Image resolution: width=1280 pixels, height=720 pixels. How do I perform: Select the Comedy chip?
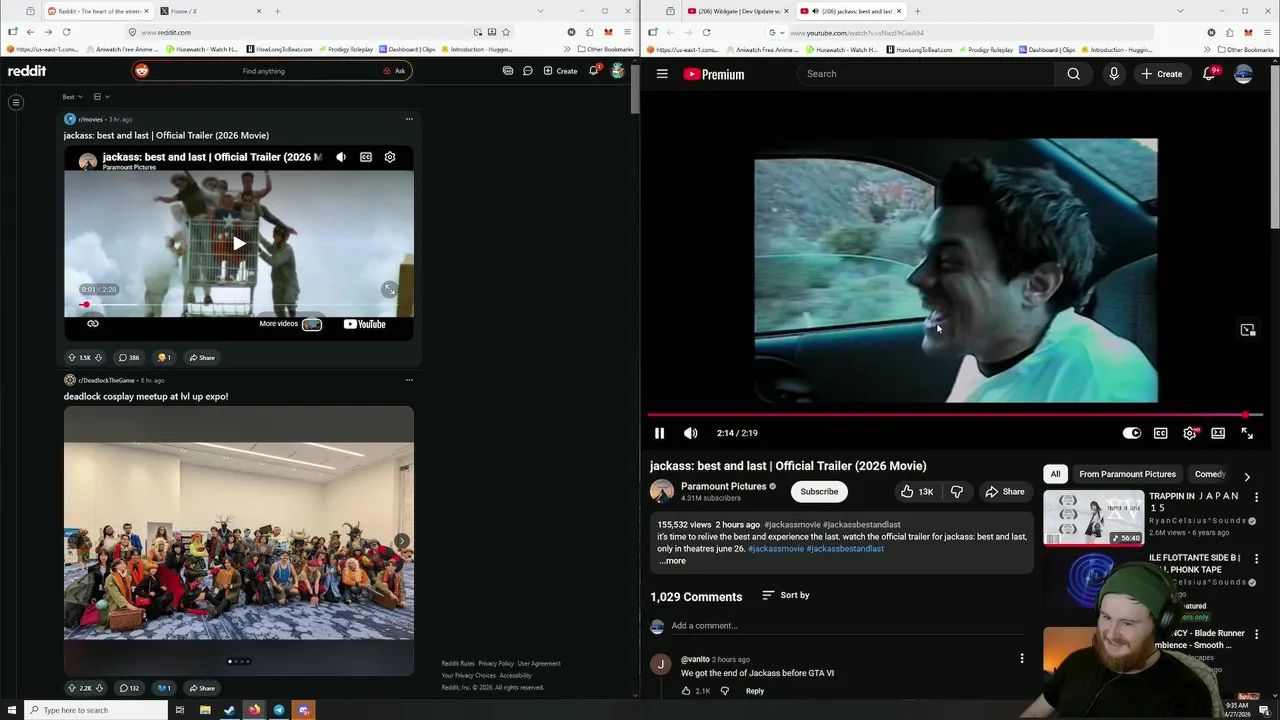click(1210, 474)
